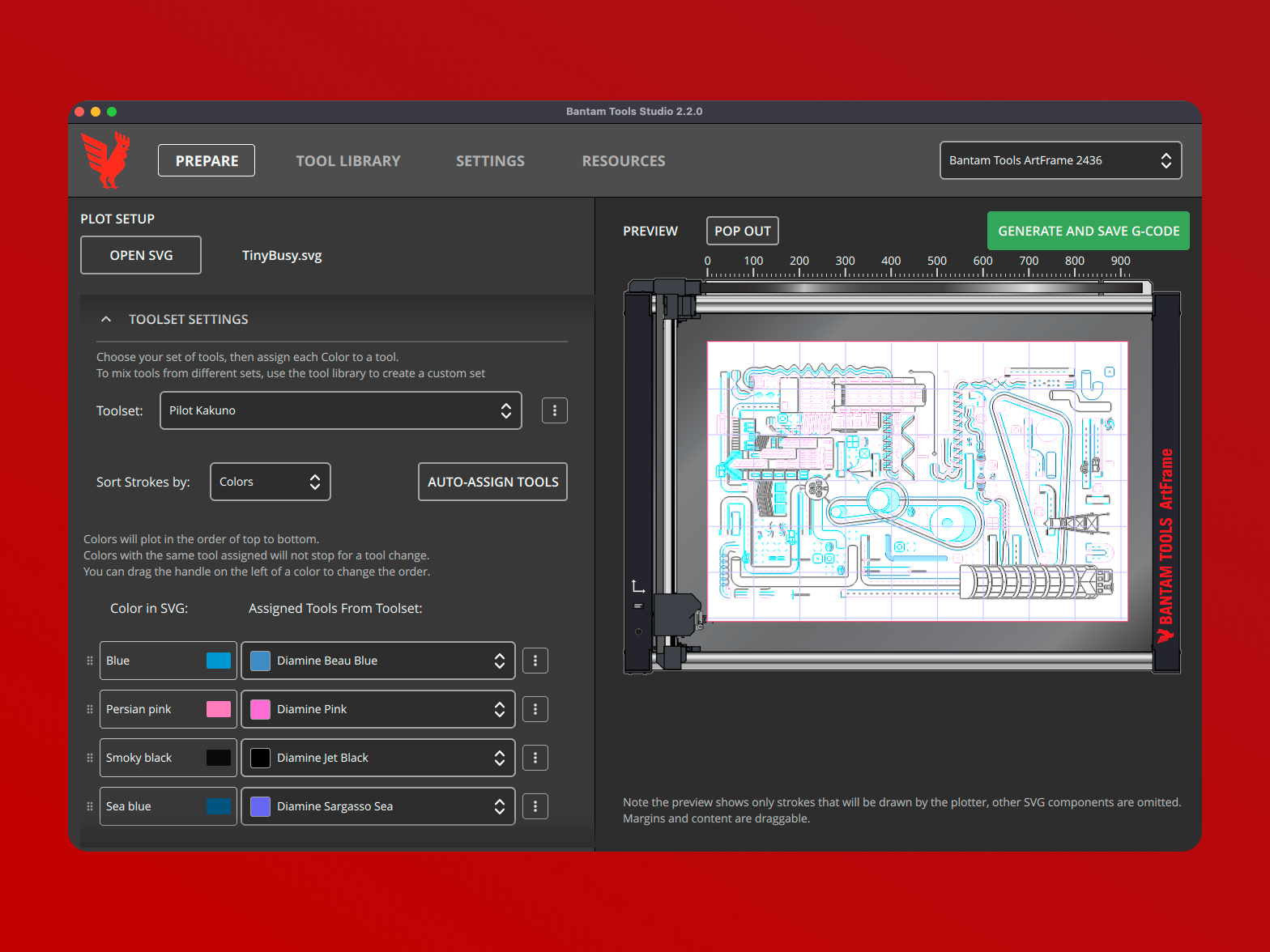Click the plot artwork in the preview
Viewport: 1270px width, 952px height.
tap(916, 481)
